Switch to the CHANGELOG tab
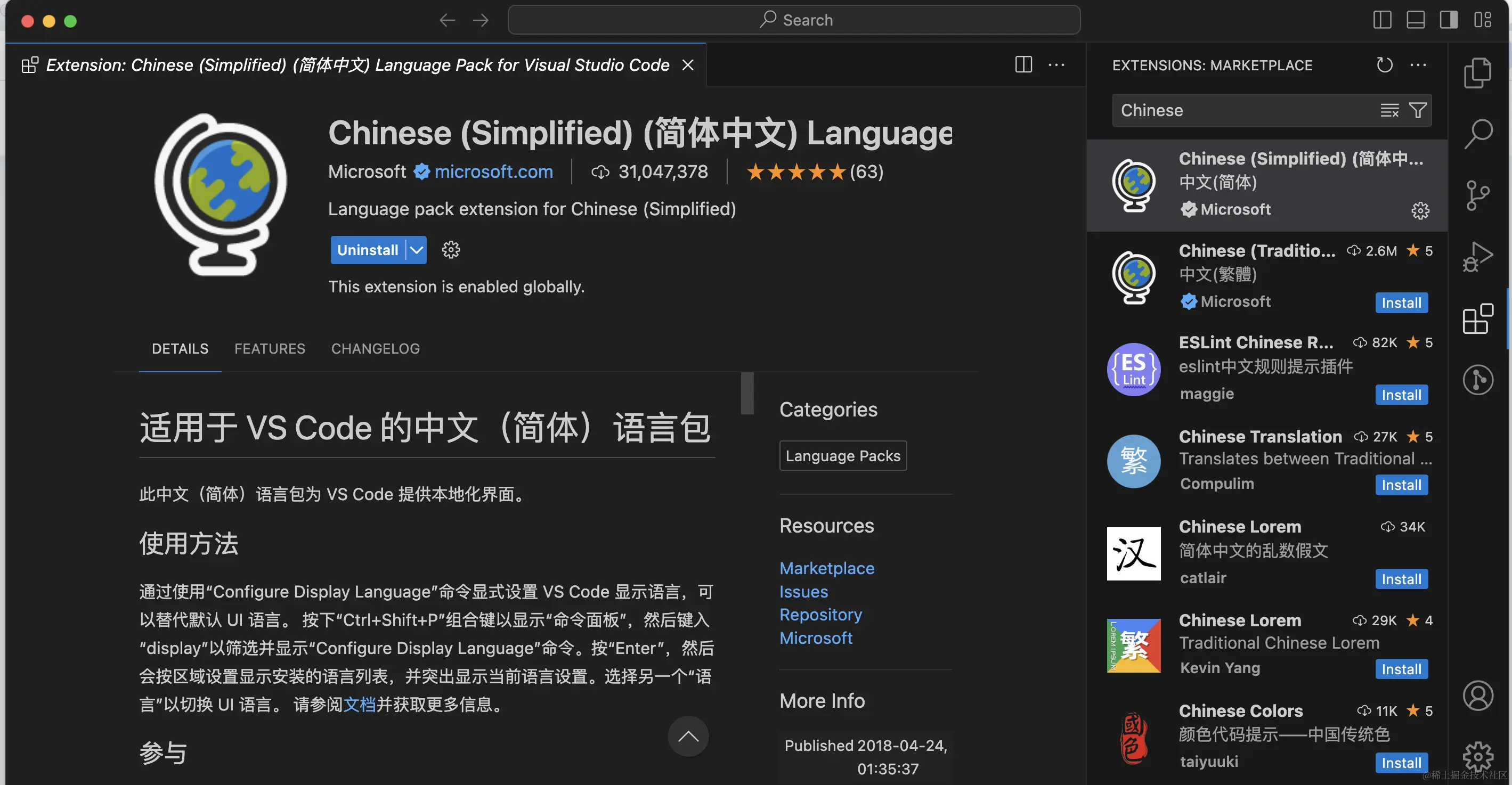 tap(375, 348)
